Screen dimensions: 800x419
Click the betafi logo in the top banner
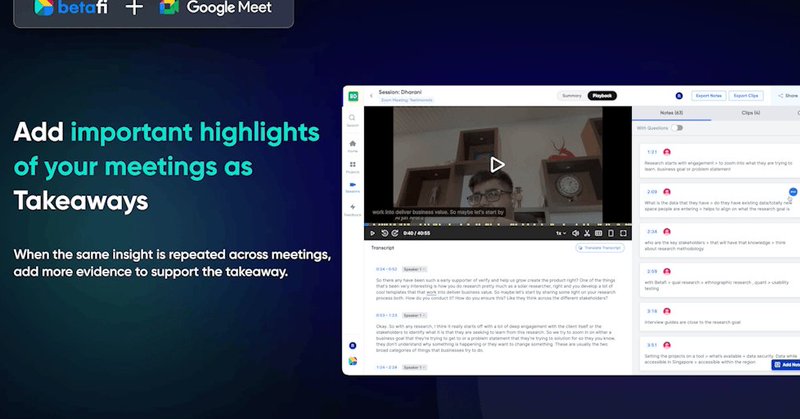[x=71, y=8]
